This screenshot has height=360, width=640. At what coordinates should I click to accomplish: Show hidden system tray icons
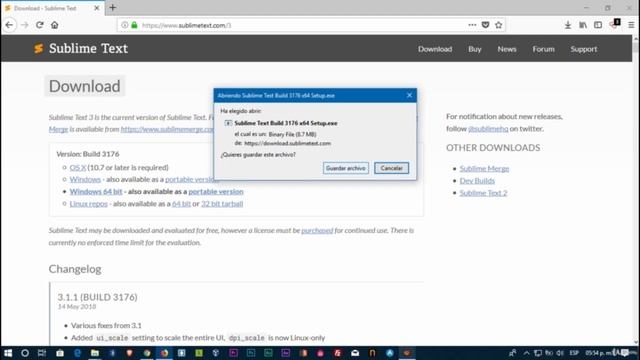527,353
